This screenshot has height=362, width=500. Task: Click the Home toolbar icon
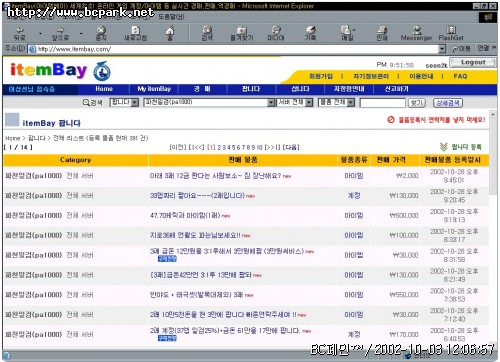170,33
